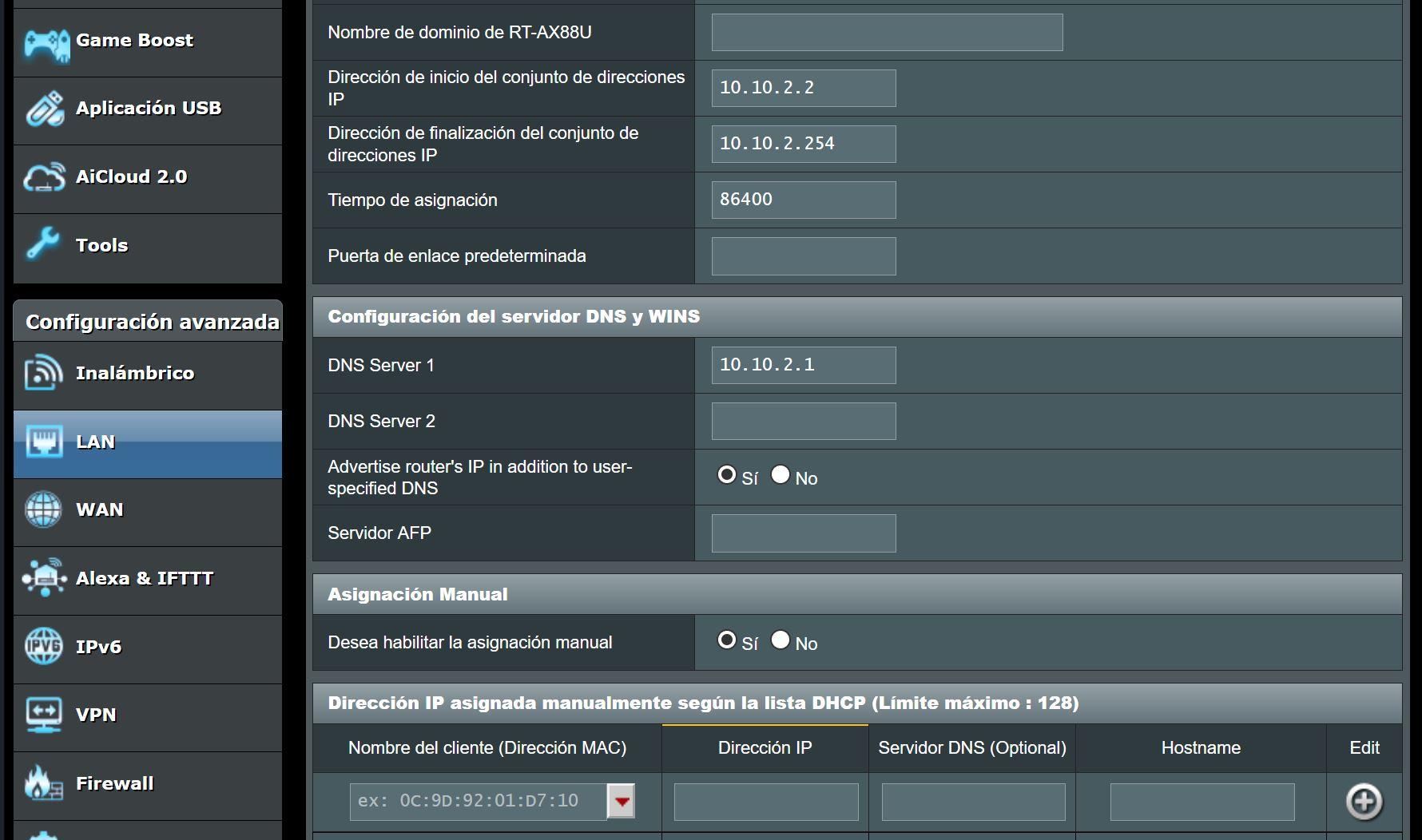Open Aplicación USB section

coord(148,111)
